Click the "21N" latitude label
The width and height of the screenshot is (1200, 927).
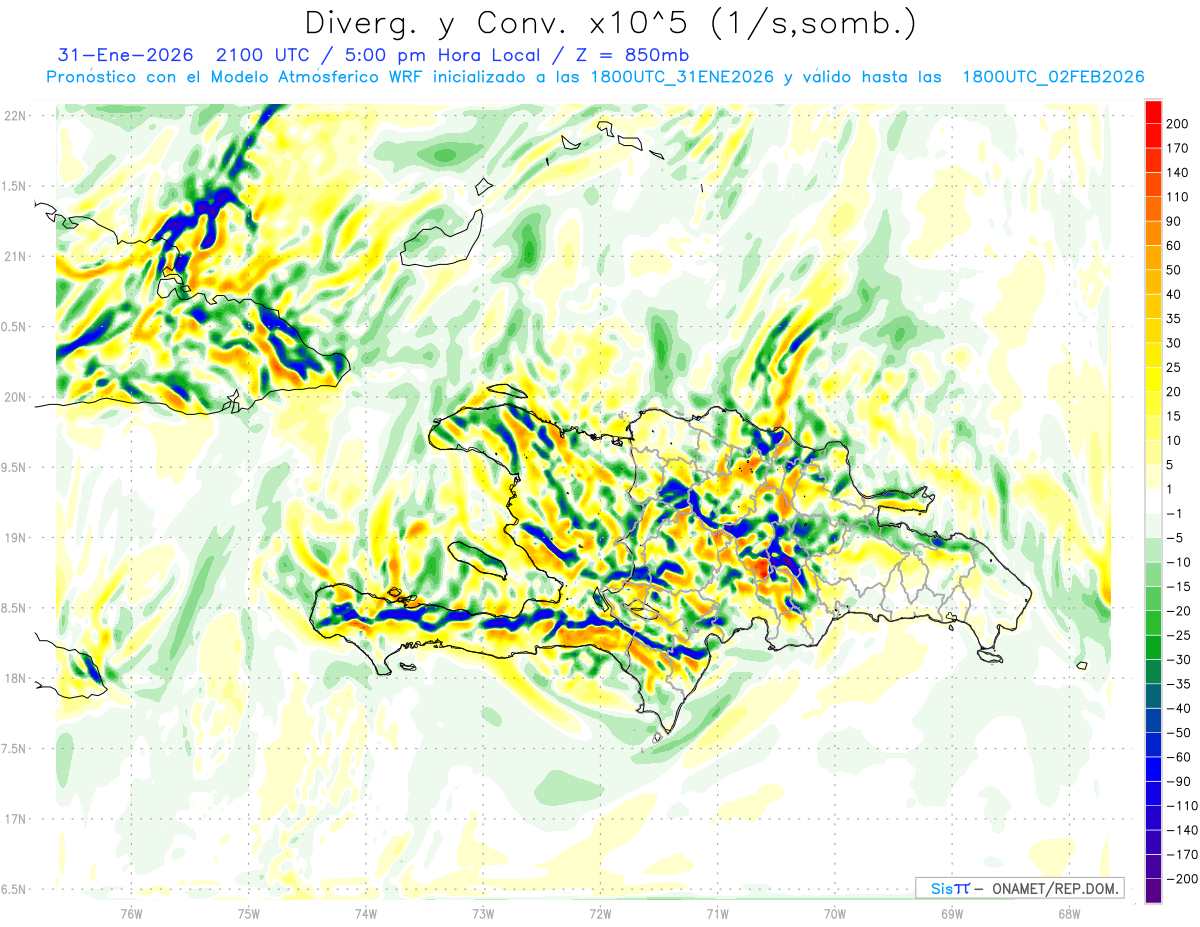15,257
